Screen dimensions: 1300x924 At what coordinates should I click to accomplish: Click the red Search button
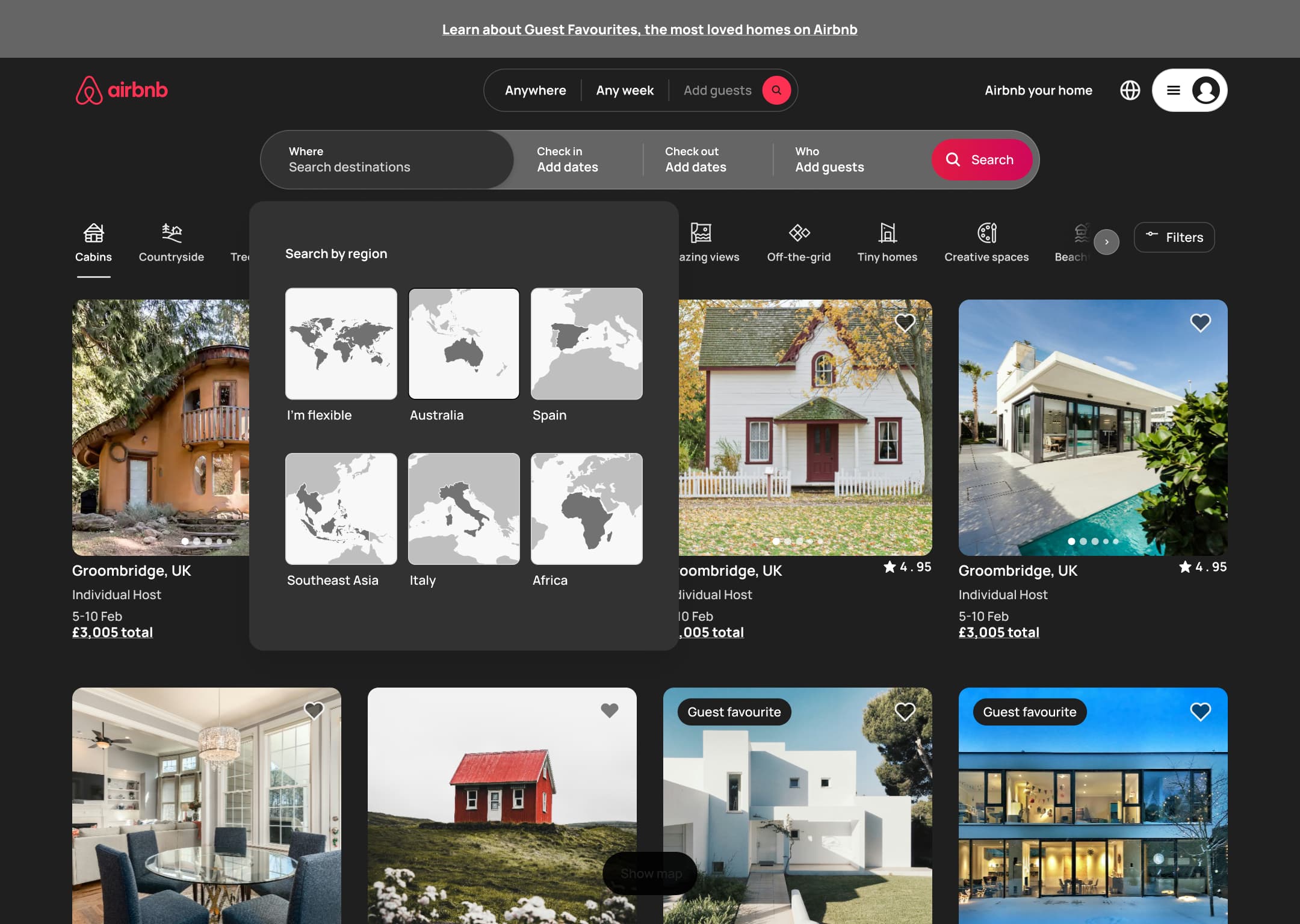pyautogui.click(x=982, y=159)
